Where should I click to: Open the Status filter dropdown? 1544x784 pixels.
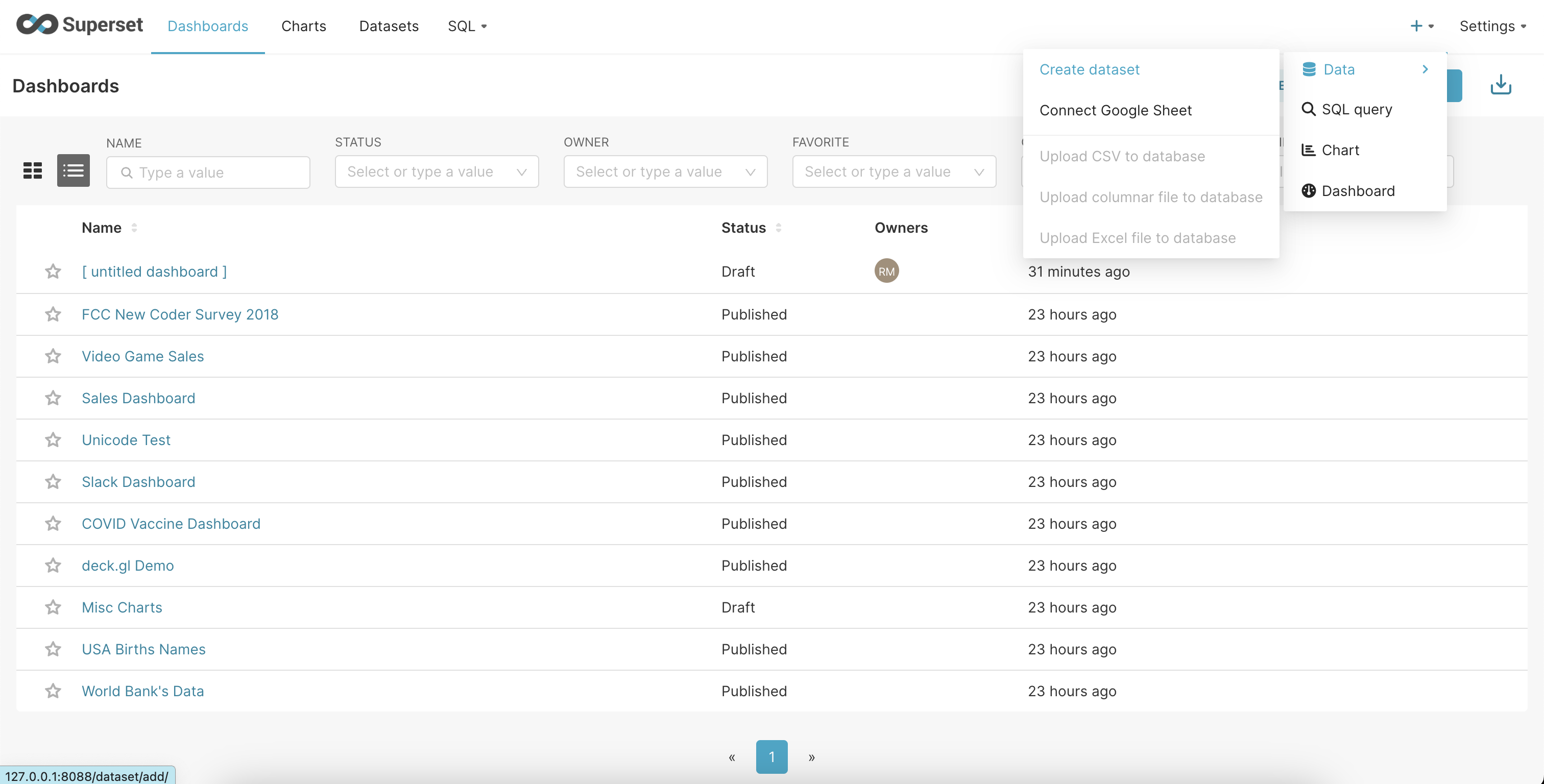pos(437,172)
